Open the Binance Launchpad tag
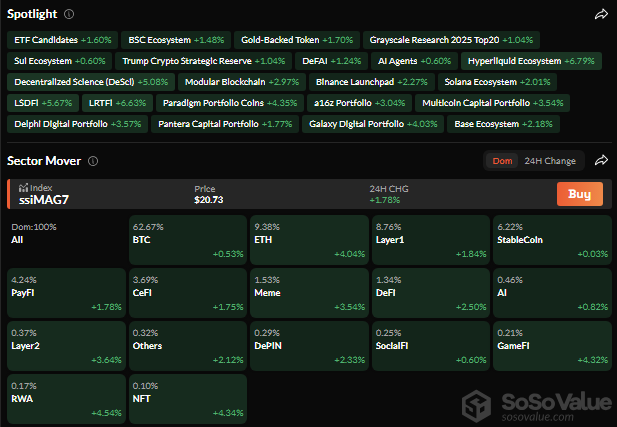Image resolution: width=617 pixels, height=427 pixels. tap(371, 82)
